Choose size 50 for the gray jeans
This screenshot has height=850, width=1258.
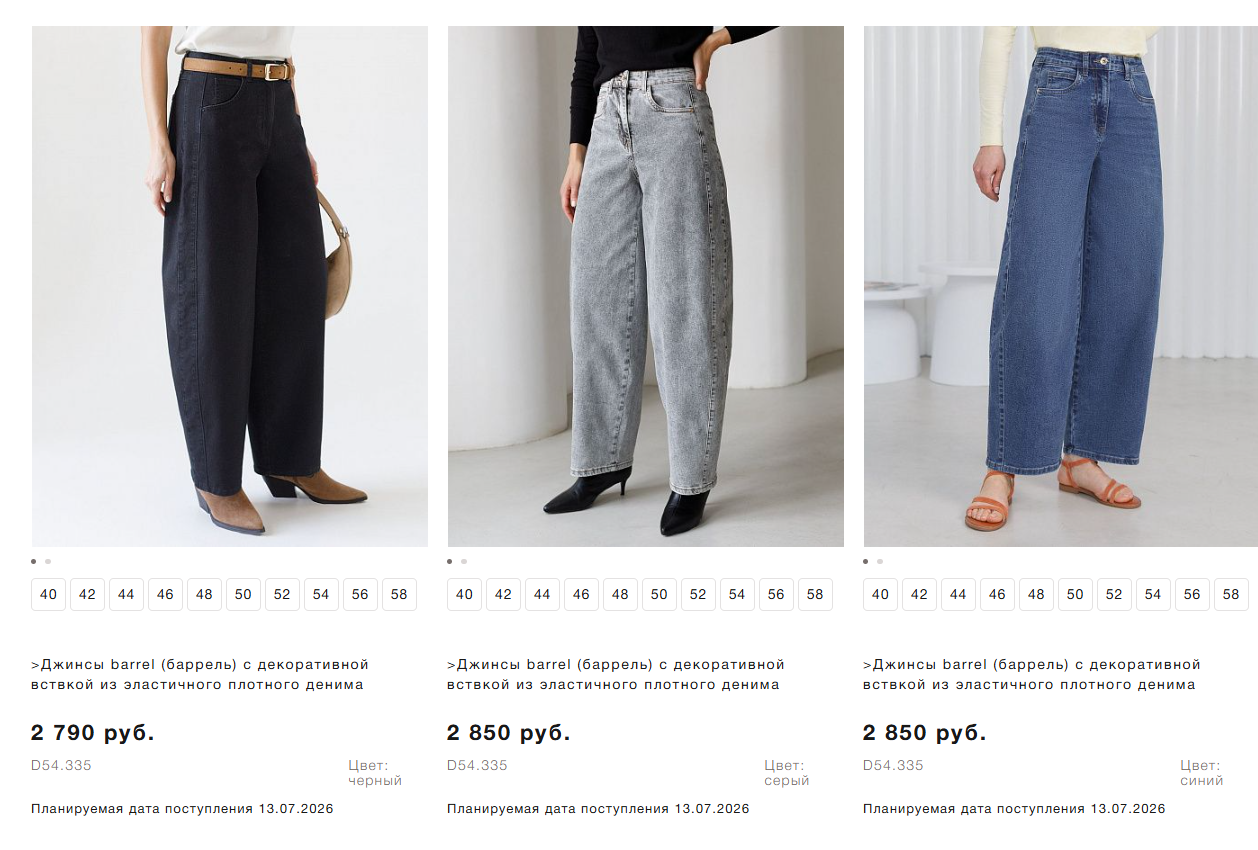coord(659,594)
